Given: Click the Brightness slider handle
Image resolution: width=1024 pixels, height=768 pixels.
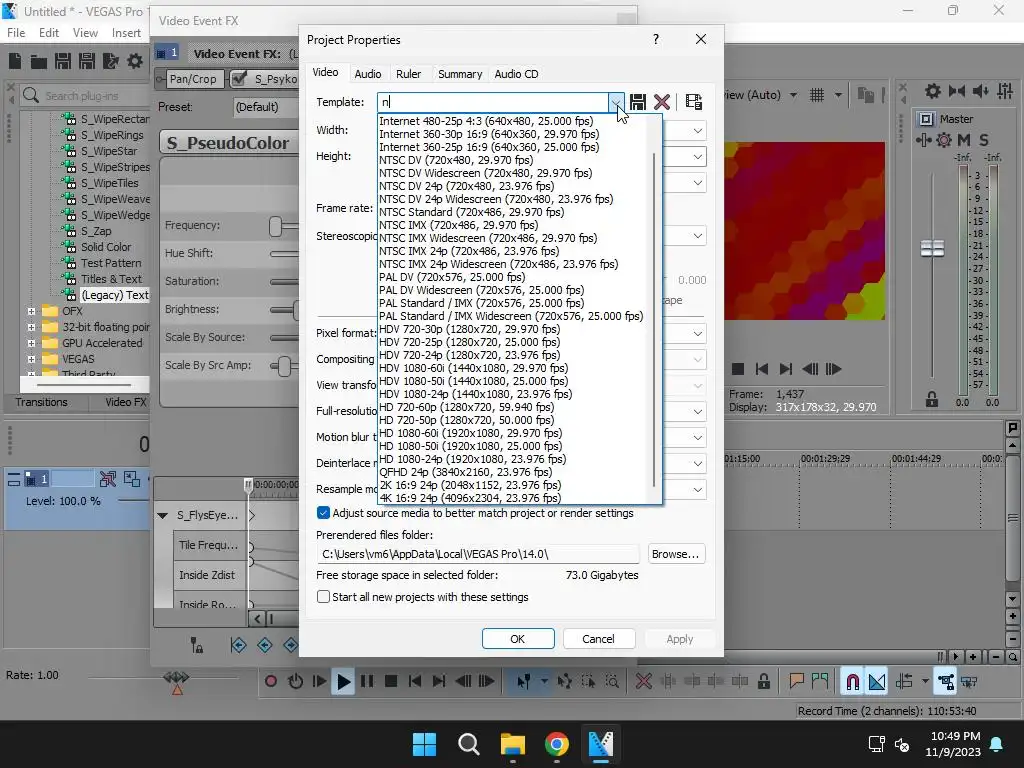Looking at the screenshot, I should point(297,310).
